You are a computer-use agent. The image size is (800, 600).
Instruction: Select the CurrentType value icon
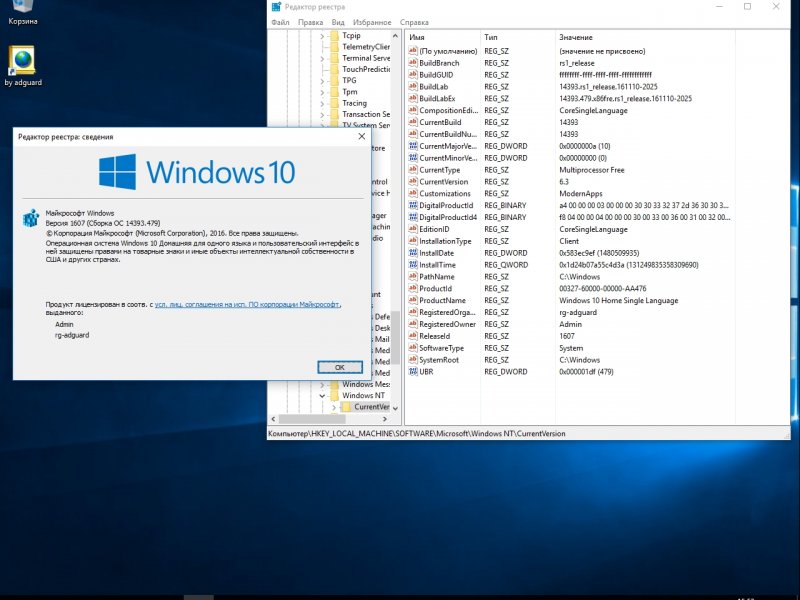413,169
